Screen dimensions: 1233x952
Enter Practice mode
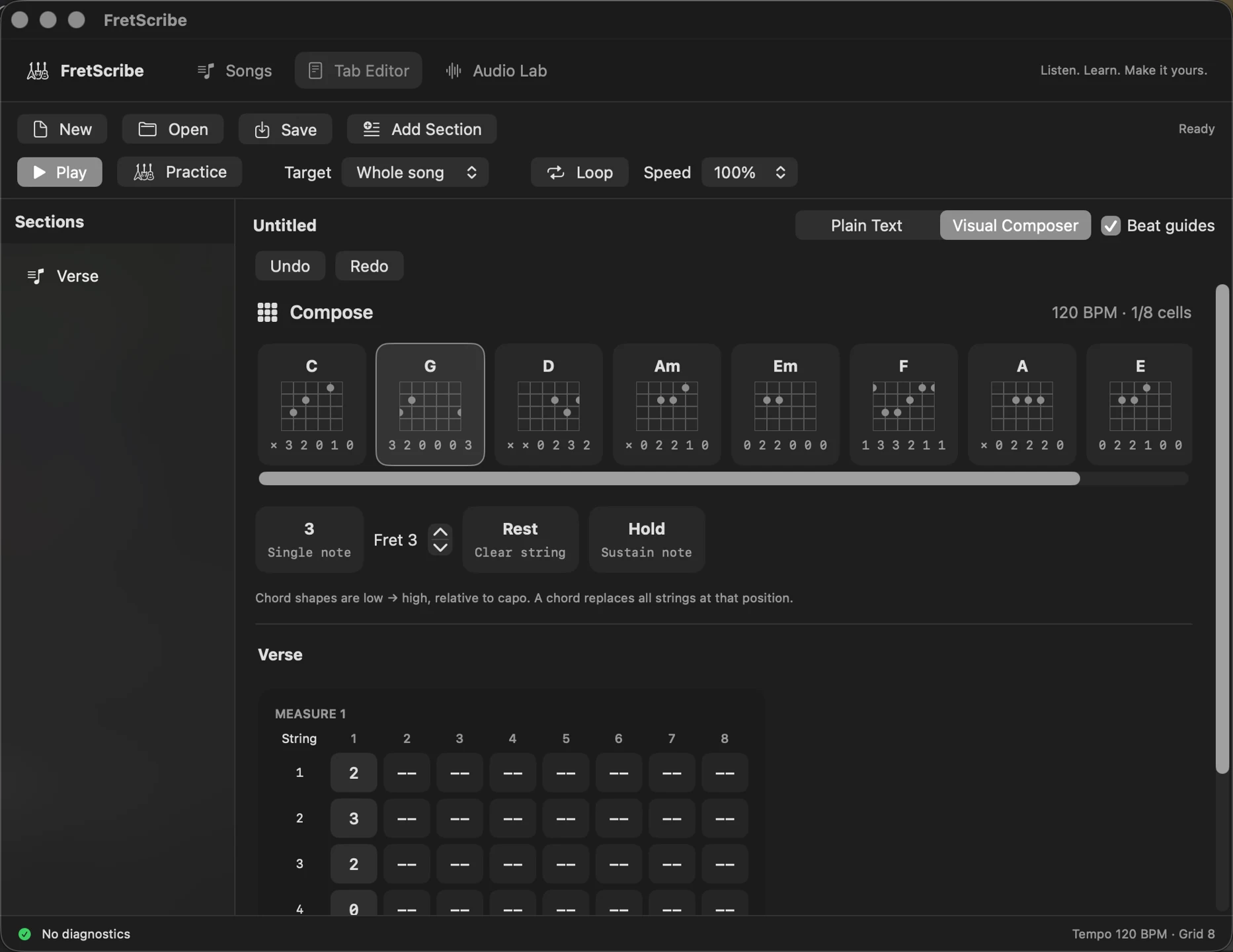[x=180, y=172]
